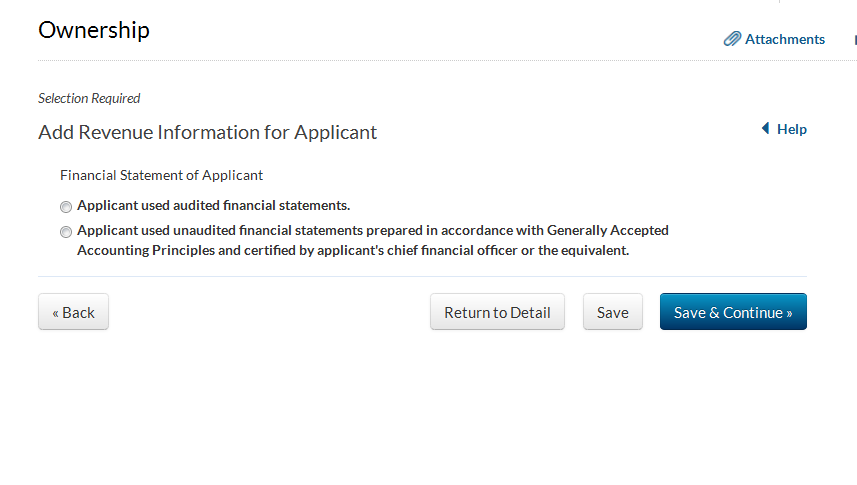The height and width of the screenshot is (485, 857).
Task: Select the unaudited financial statements radio button
Action: click(x=66, y=232)
